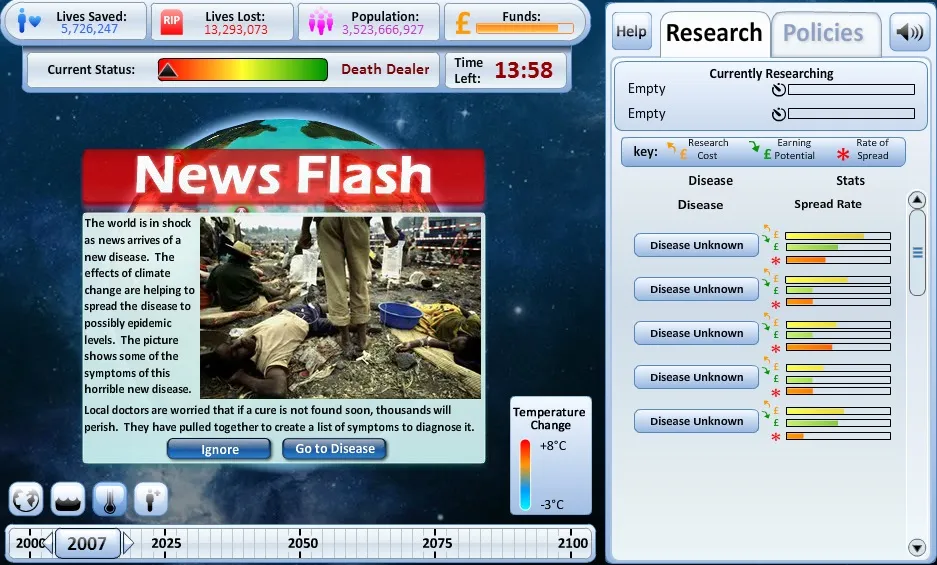Click the disease list scroll down arrow
937x565 pixels.
coord(917,546)
